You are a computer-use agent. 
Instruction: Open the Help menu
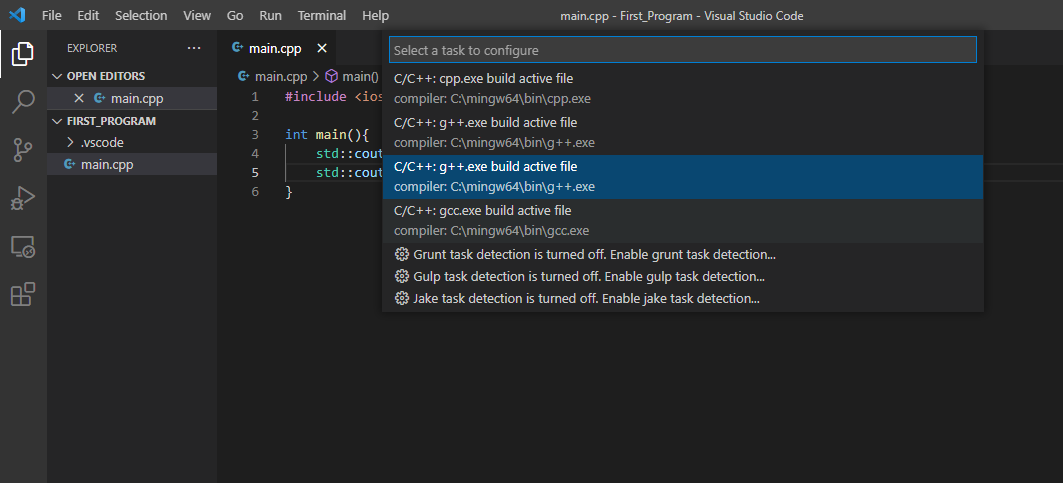click(x=376, y=15)
